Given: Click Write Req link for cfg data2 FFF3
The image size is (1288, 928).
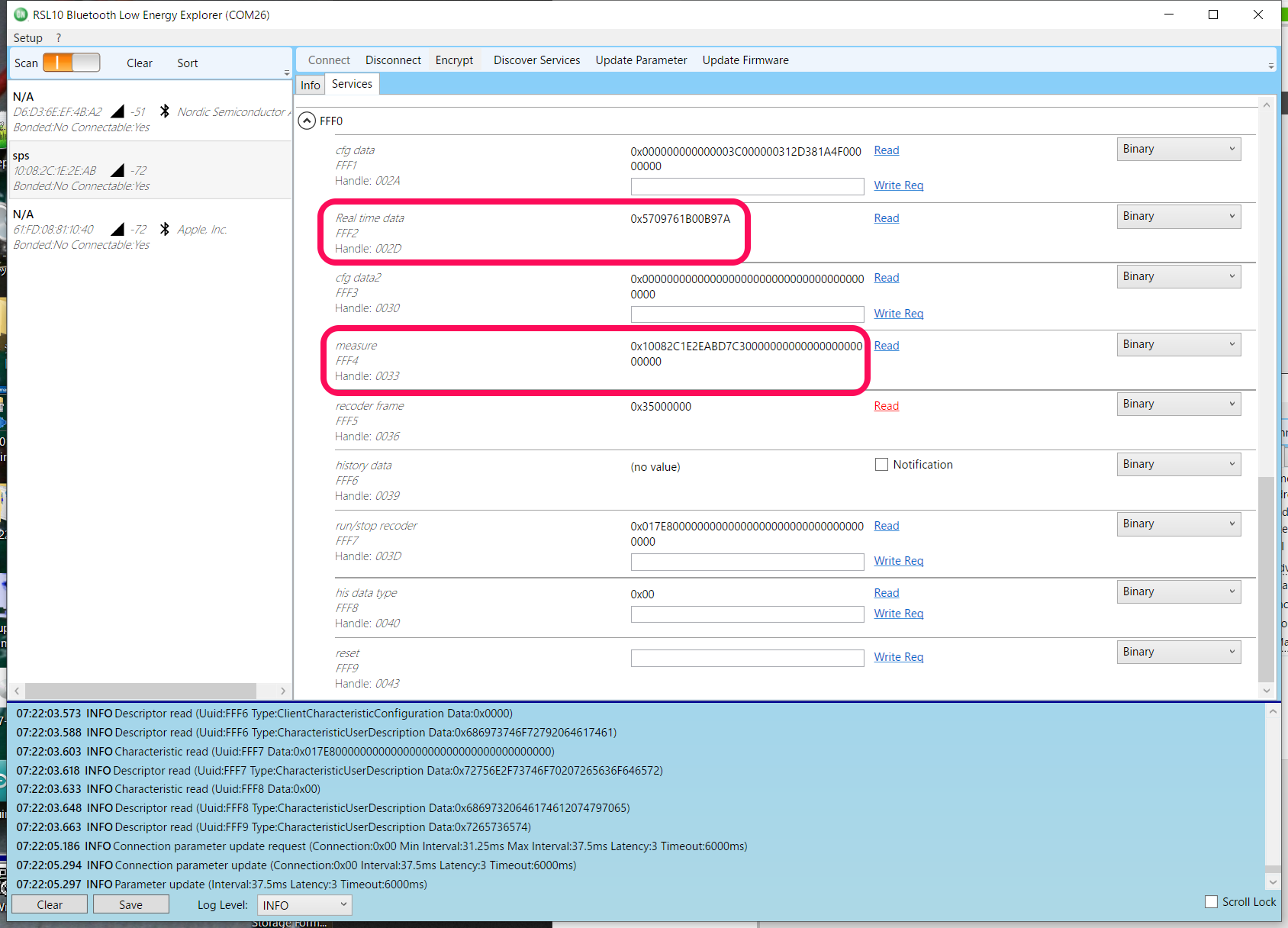Looking at the screenshot, I should point(899,314).
